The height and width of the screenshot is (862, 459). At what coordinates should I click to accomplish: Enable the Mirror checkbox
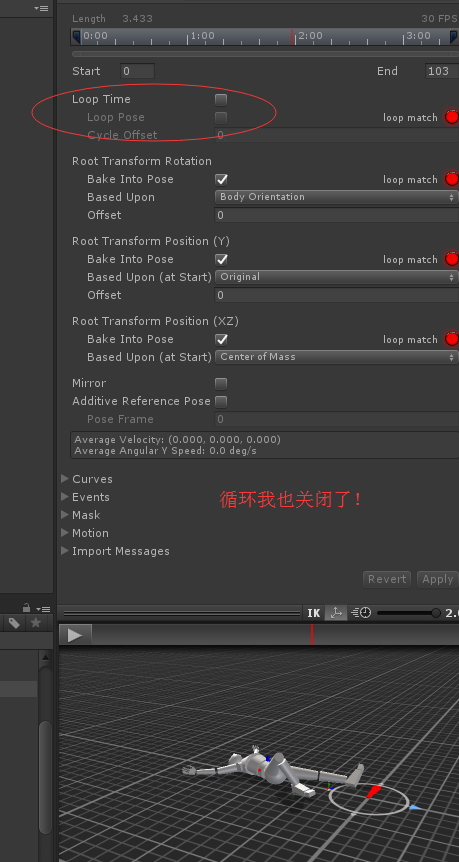click(221, 383)
